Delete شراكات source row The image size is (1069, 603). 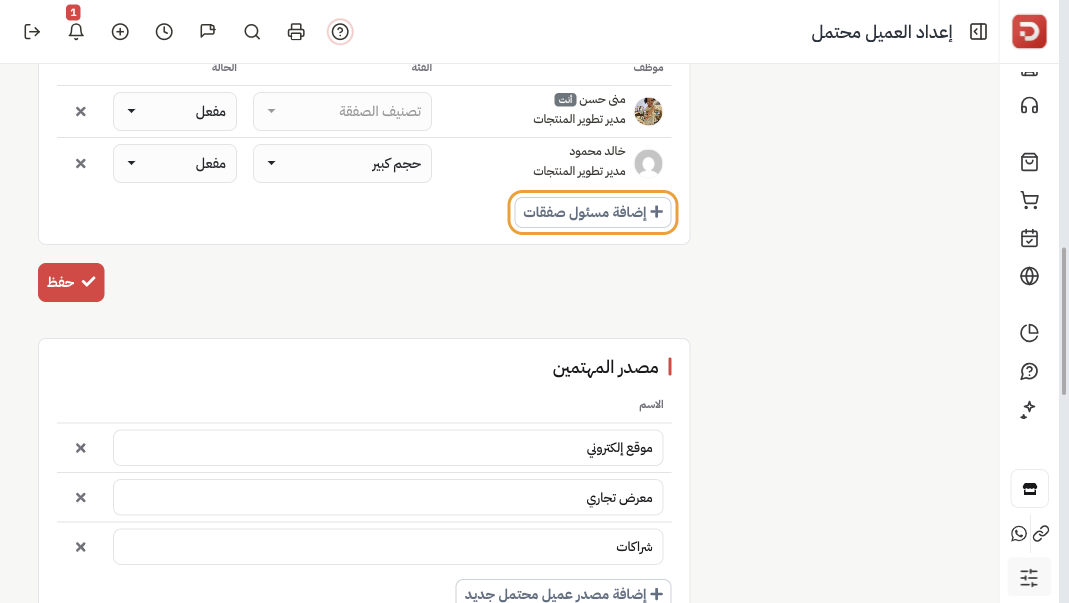80,547
